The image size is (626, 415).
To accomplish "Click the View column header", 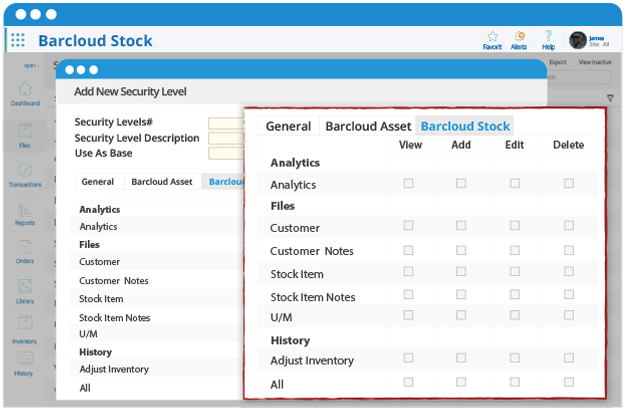I will [x=410, y=145].
